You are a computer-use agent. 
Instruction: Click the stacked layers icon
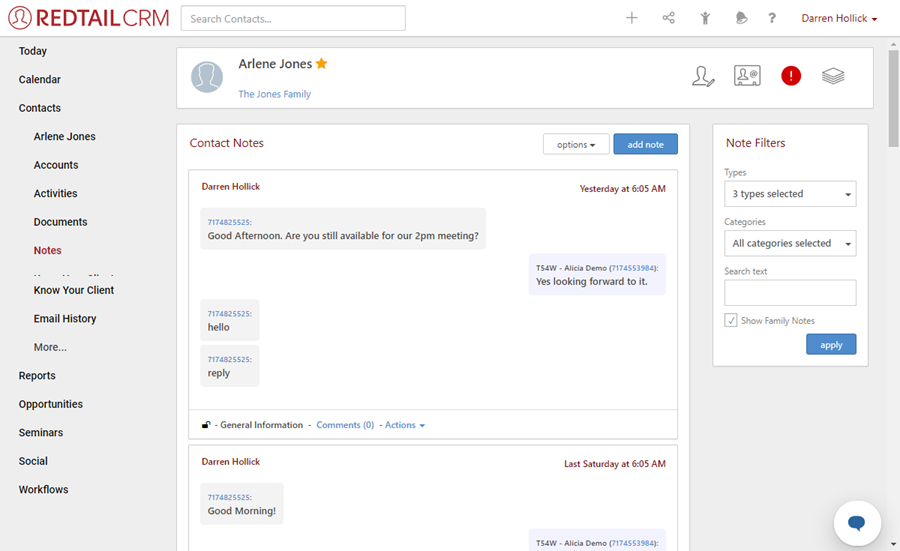click(x=833, y=76)
